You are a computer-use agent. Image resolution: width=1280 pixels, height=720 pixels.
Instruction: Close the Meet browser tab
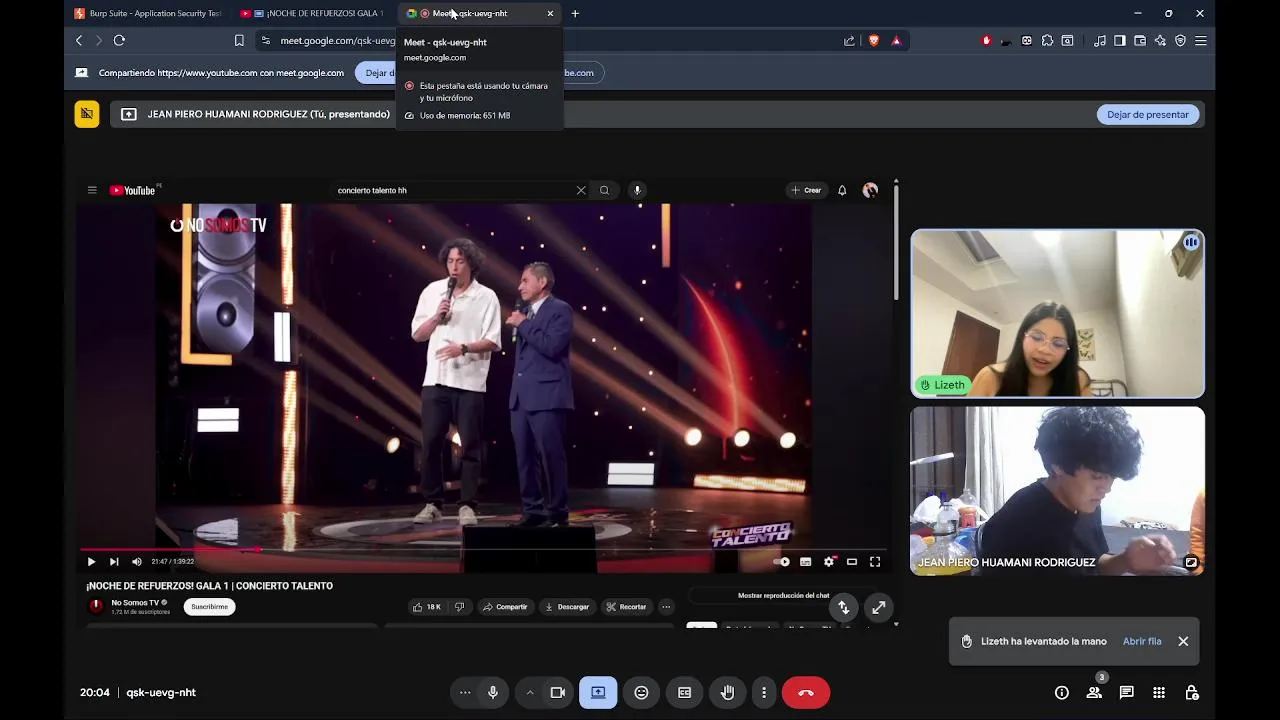pos(550,13)
